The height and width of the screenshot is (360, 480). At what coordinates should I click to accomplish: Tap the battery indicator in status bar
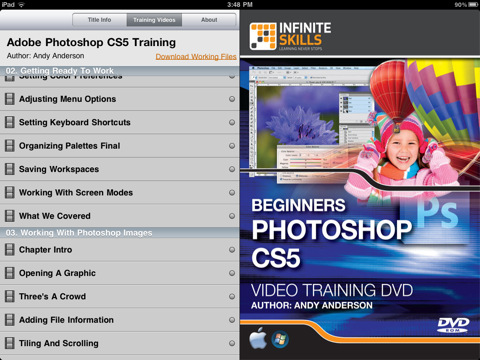click(474, 4)
